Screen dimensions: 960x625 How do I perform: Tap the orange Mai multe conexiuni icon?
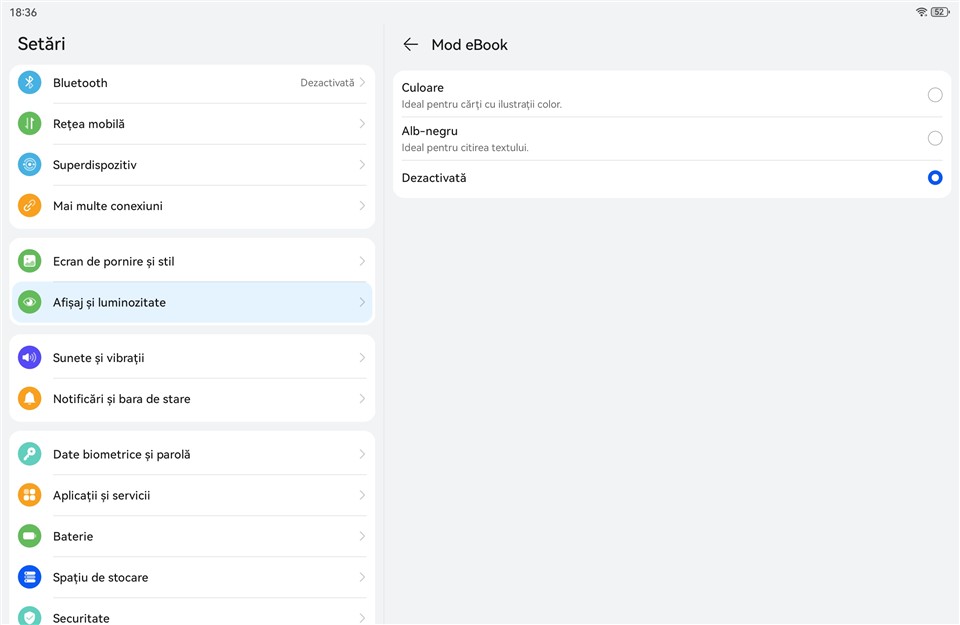coord(30,206)
